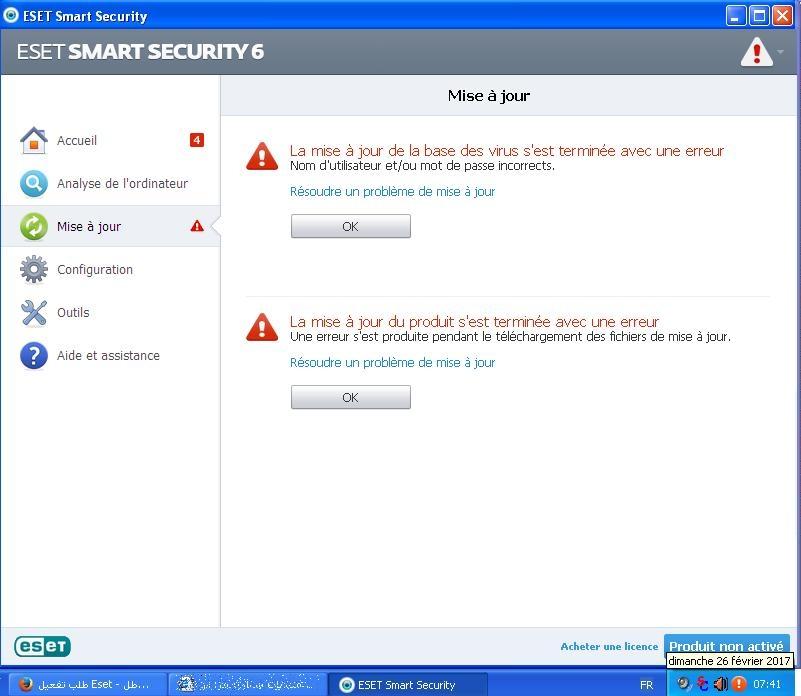
Task: Click the Analyse de l'ordinateur magnifier icon
Action: click(34, 183)
